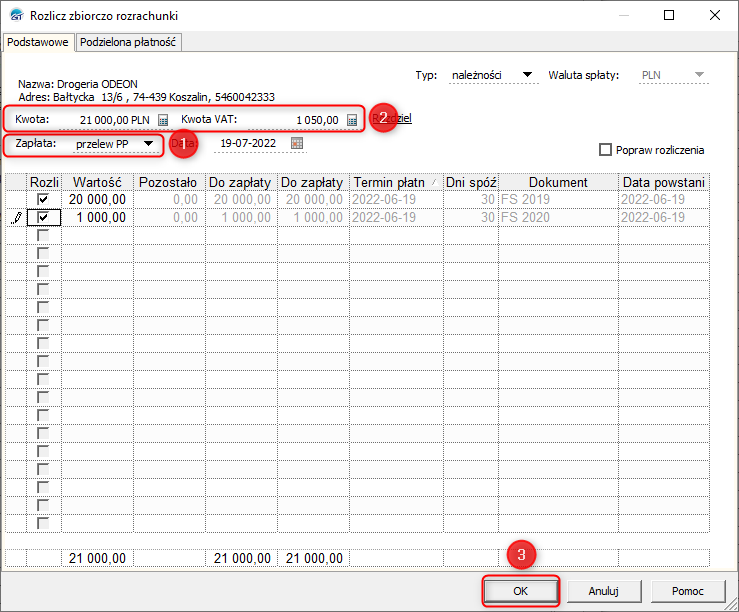Enable the Popraw rozliczenia checkbox
This screenshot has width=739, height=612.
pyautogui.click(x=605, y=150)
